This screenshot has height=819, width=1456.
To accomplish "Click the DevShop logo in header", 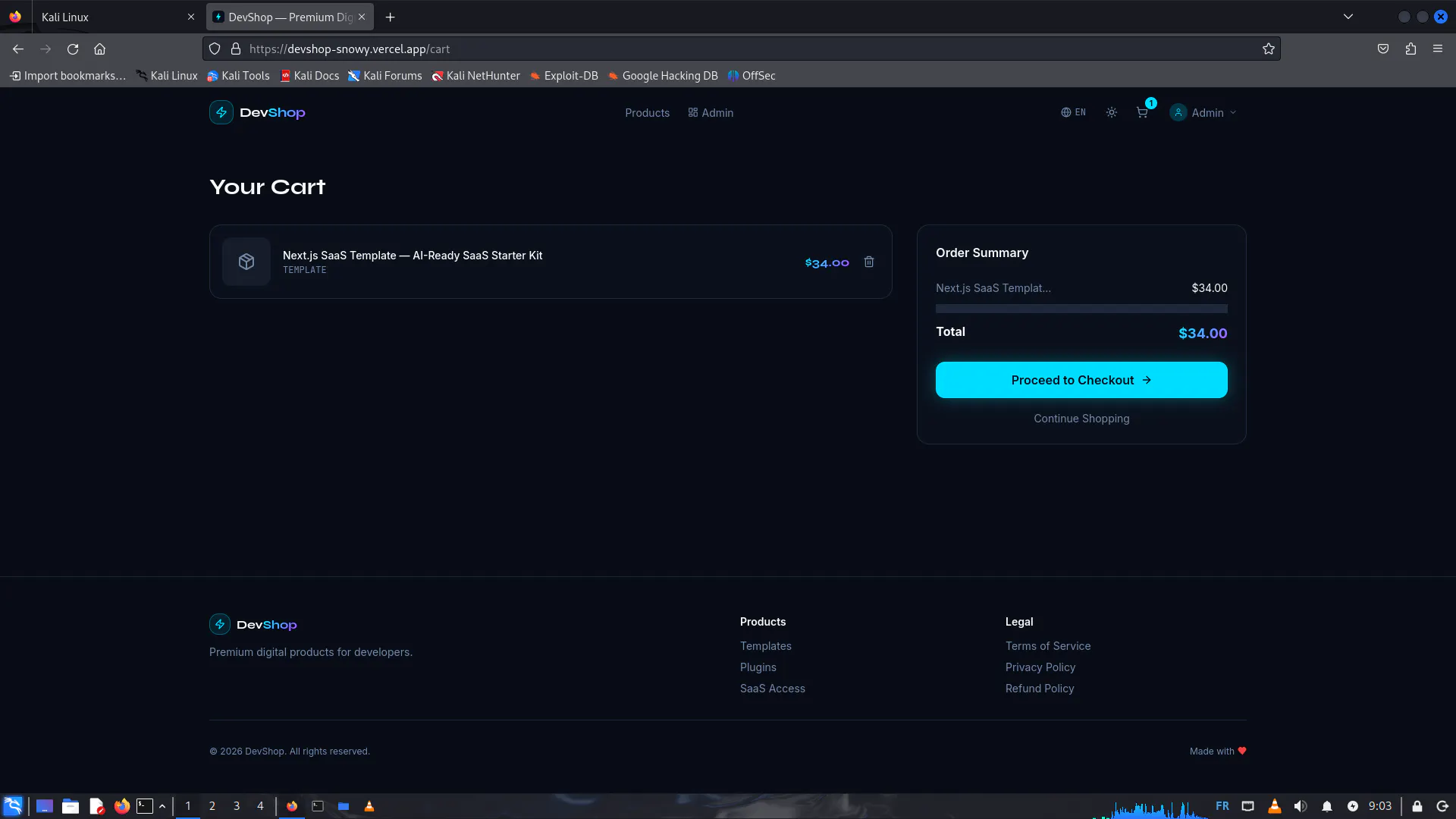I will click(257, 112).
